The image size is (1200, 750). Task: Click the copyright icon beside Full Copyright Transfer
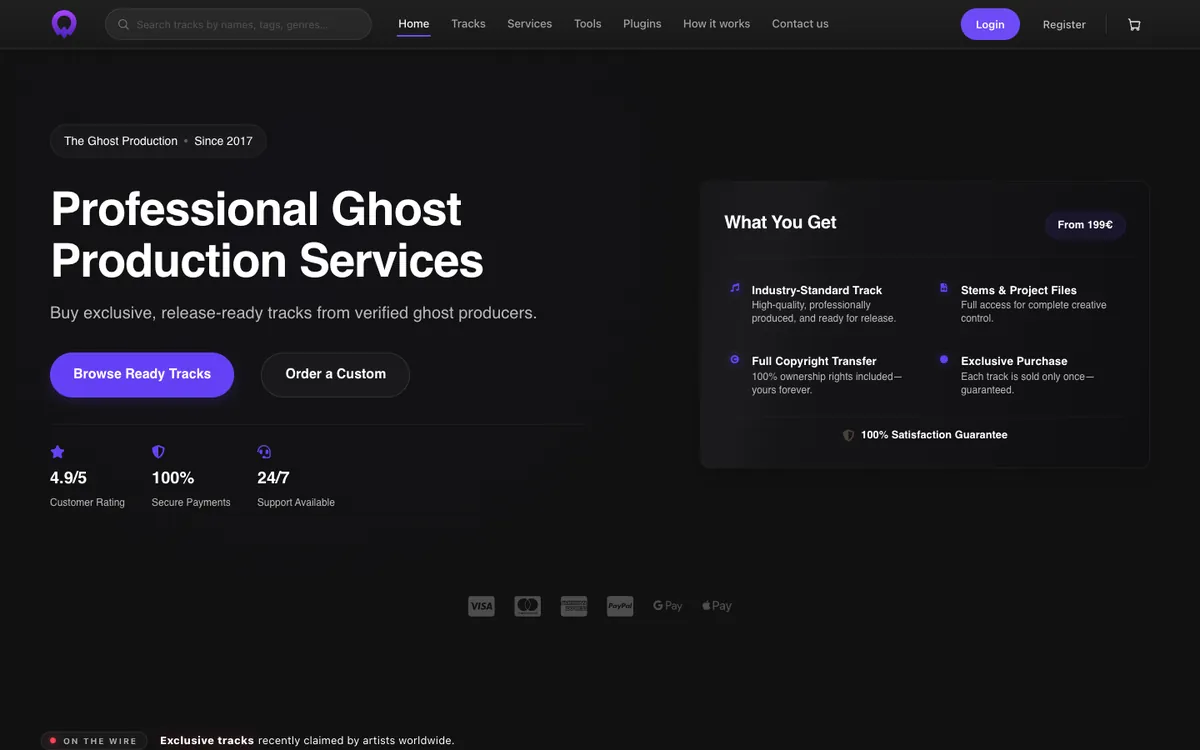click(735, 359)
